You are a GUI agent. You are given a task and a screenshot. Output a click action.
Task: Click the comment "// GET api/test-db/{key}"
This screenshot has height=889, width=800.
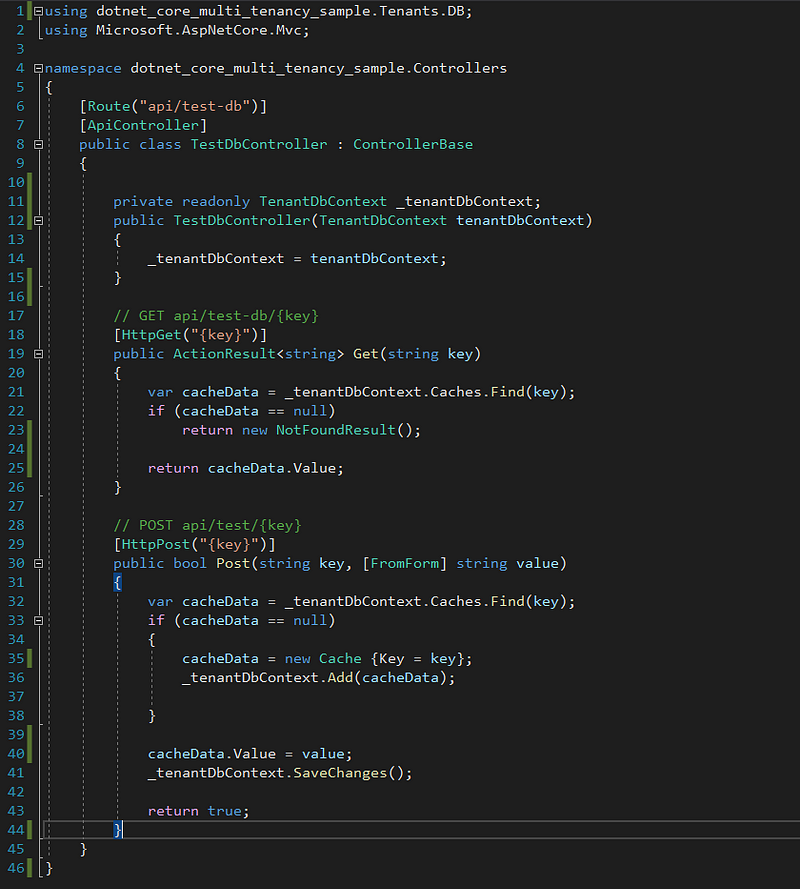pos(215,316)
